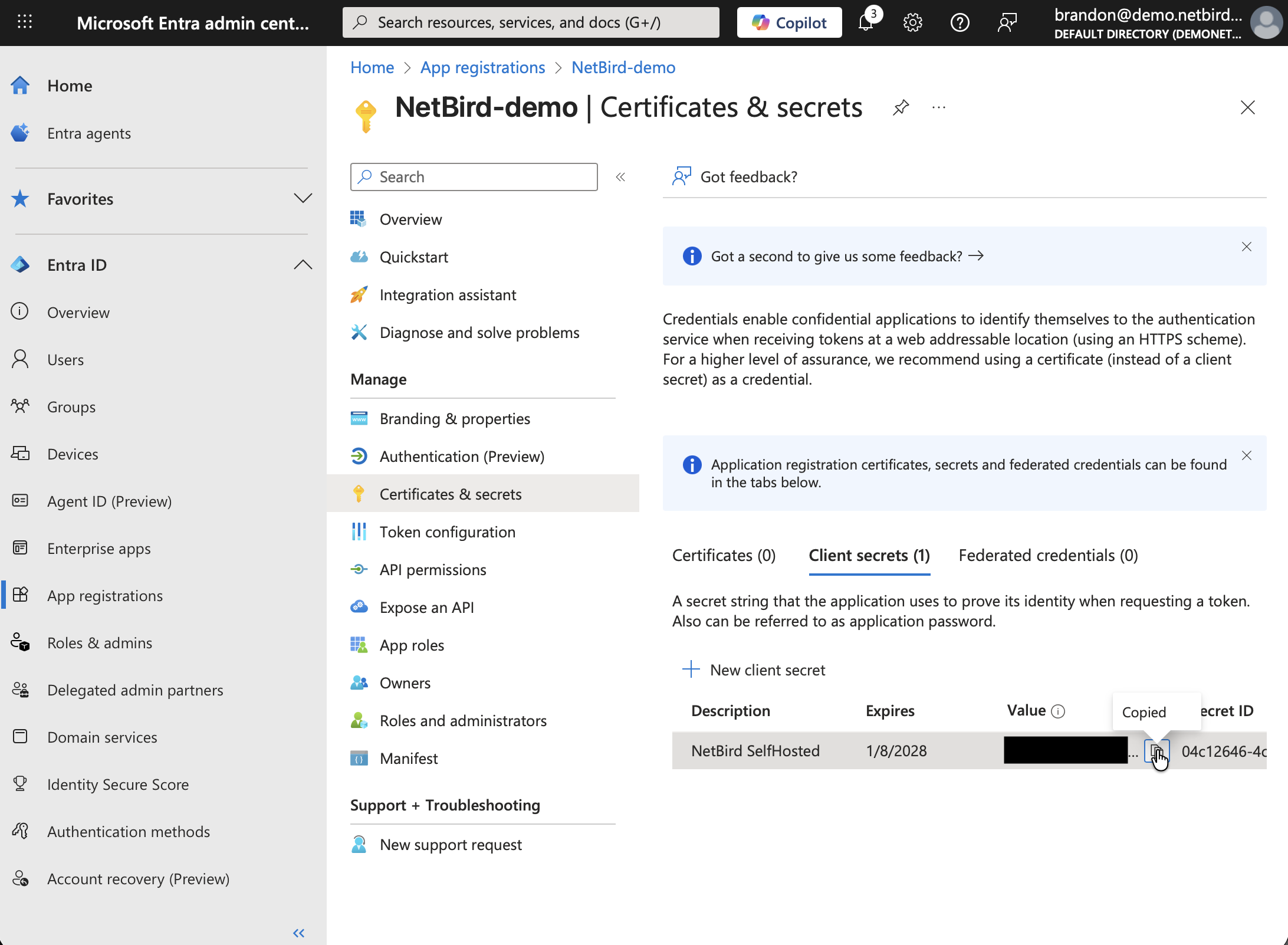Switch to Federated credentials (0) tab
The width and height of the screenshot is (1288, 945).
1048,555
